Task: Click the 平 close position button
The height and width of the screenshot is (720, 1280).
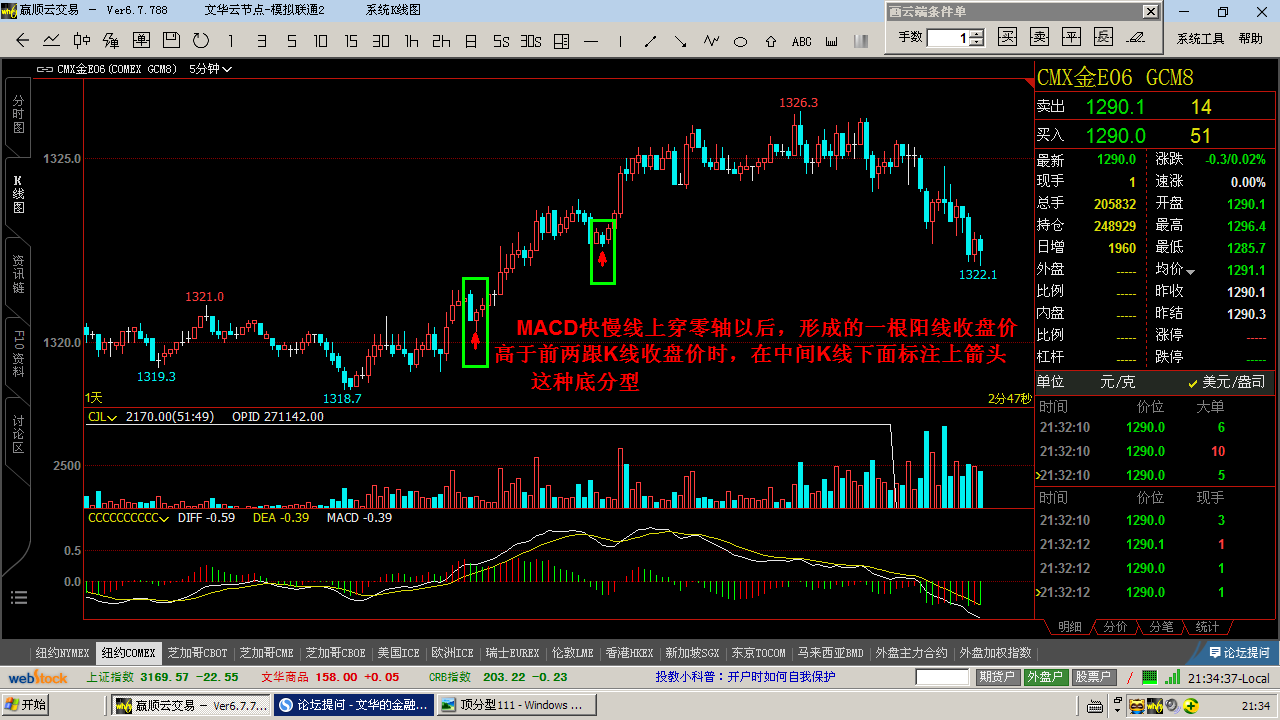Action: pos(1072,37)
